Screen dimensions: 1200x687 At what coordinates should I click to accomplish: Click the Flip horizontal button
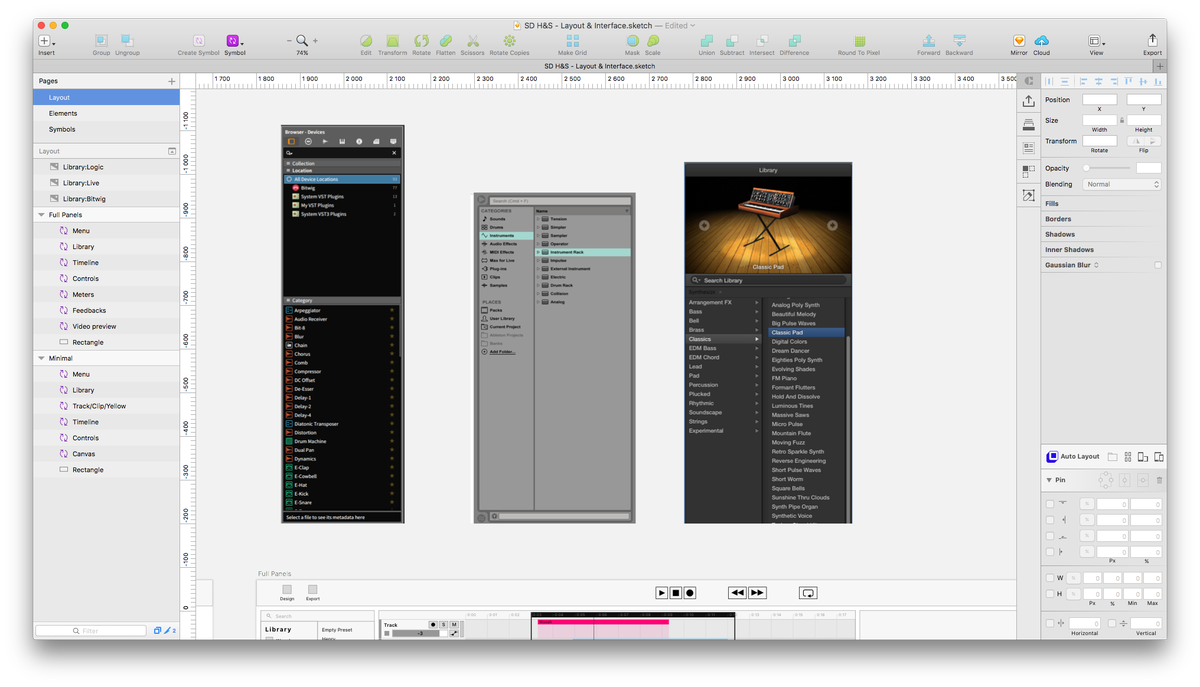(x=1135, y=141)
